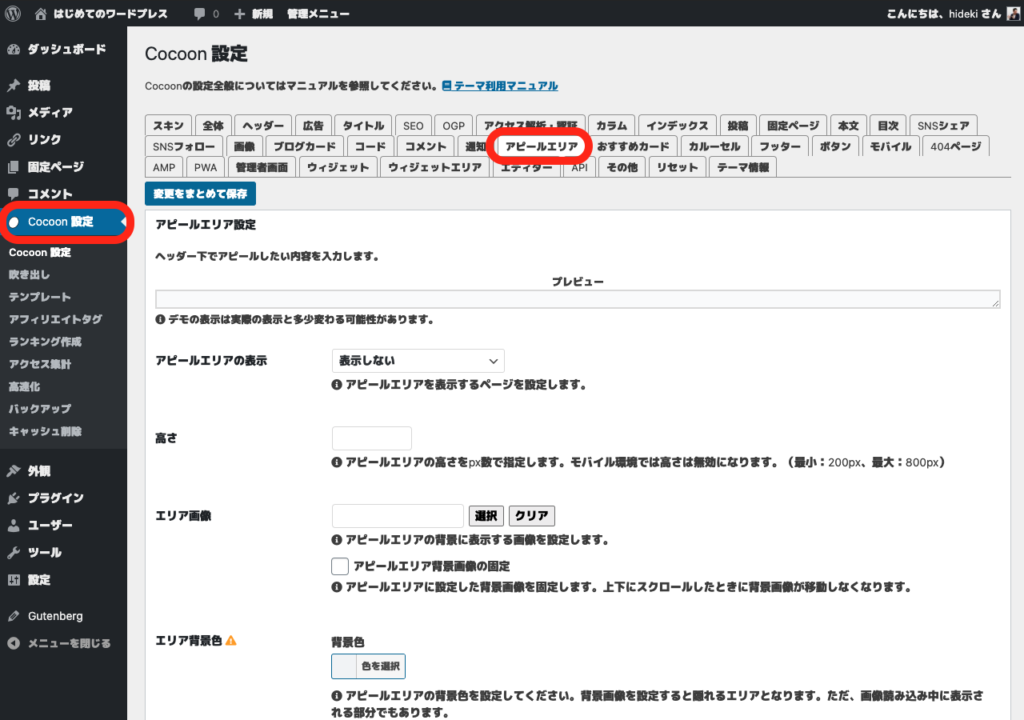Open the hideki user avatar
This screenshot has width=1024, height=720.
click(x=1013, y=13)
